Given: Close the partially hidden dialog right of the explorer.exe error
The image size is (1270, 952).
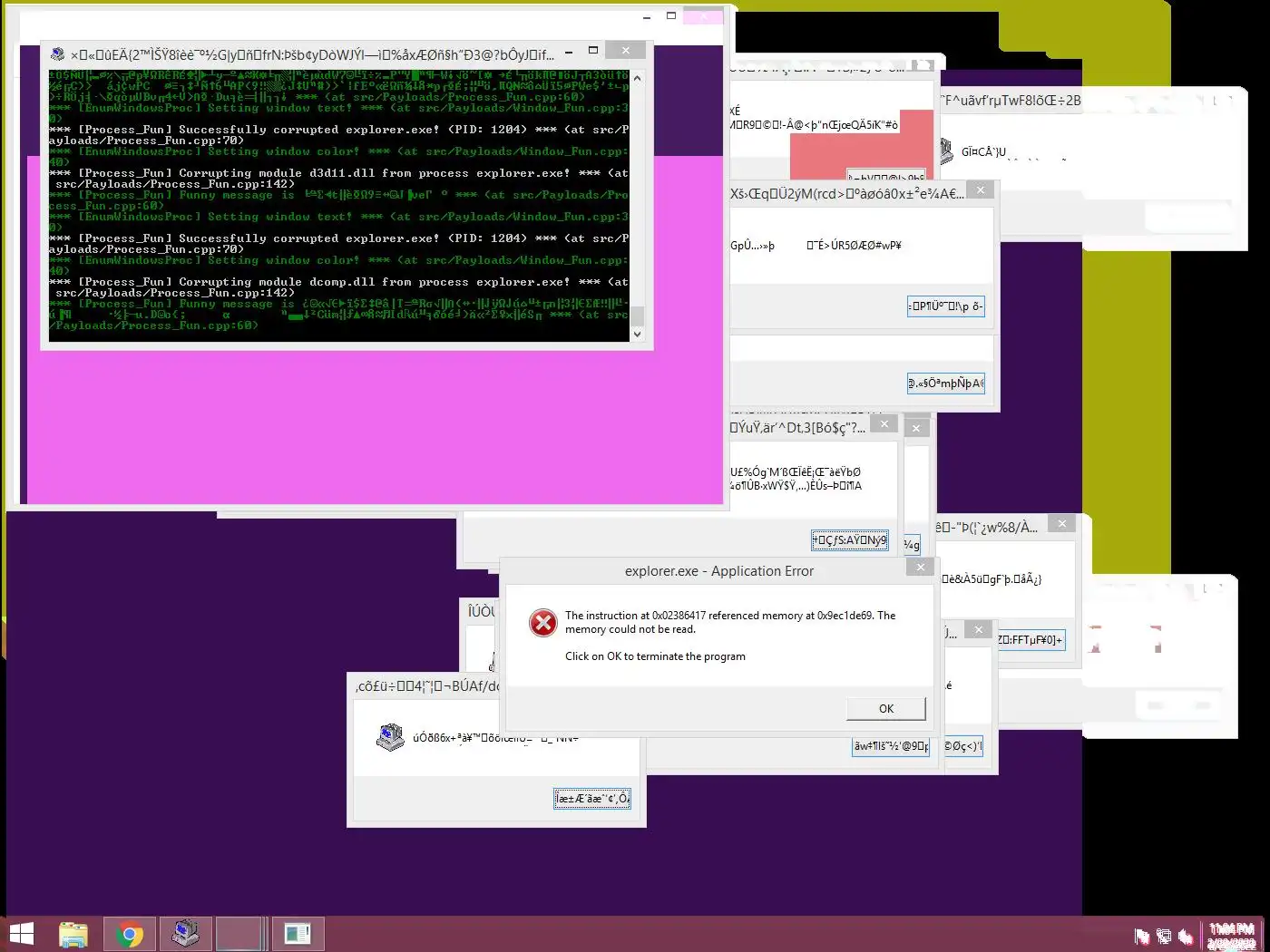Looking at the screenshot, I should (x=978, y=629).
